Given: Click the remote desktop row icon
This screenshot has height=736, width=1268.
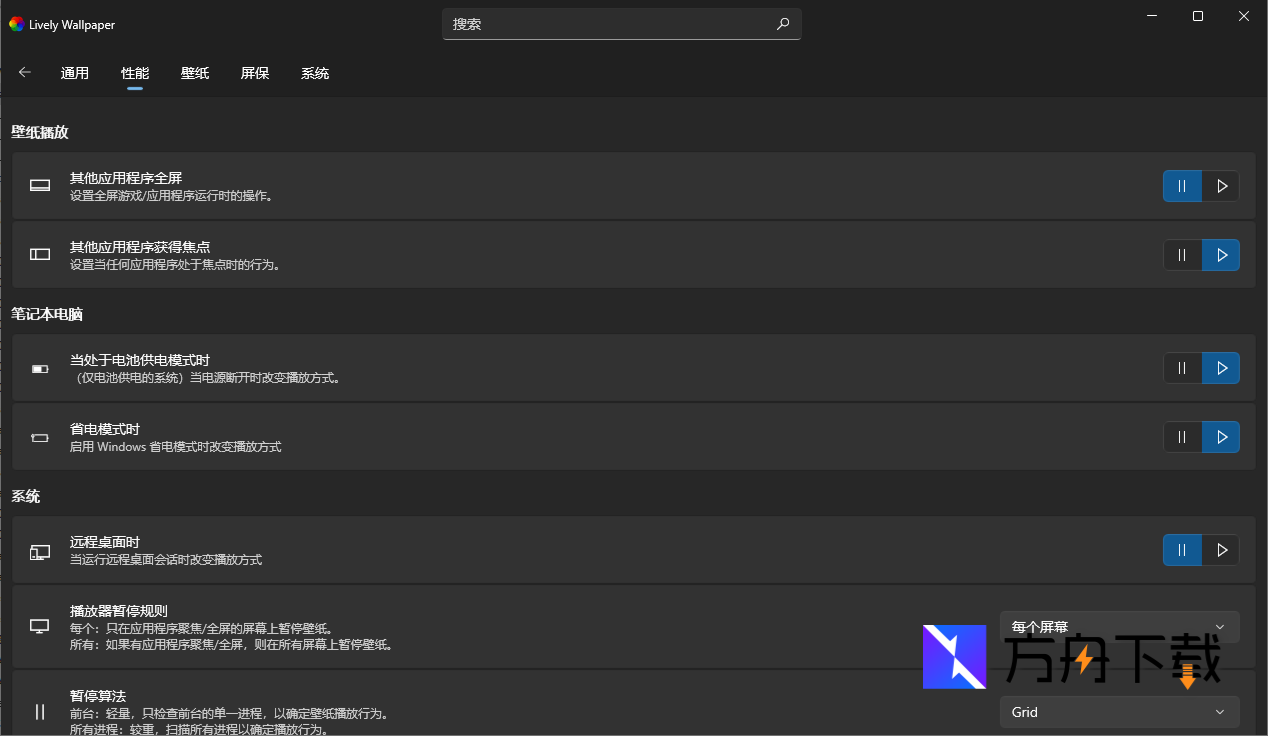Looking at the screenshot, I should click(40, 551).
